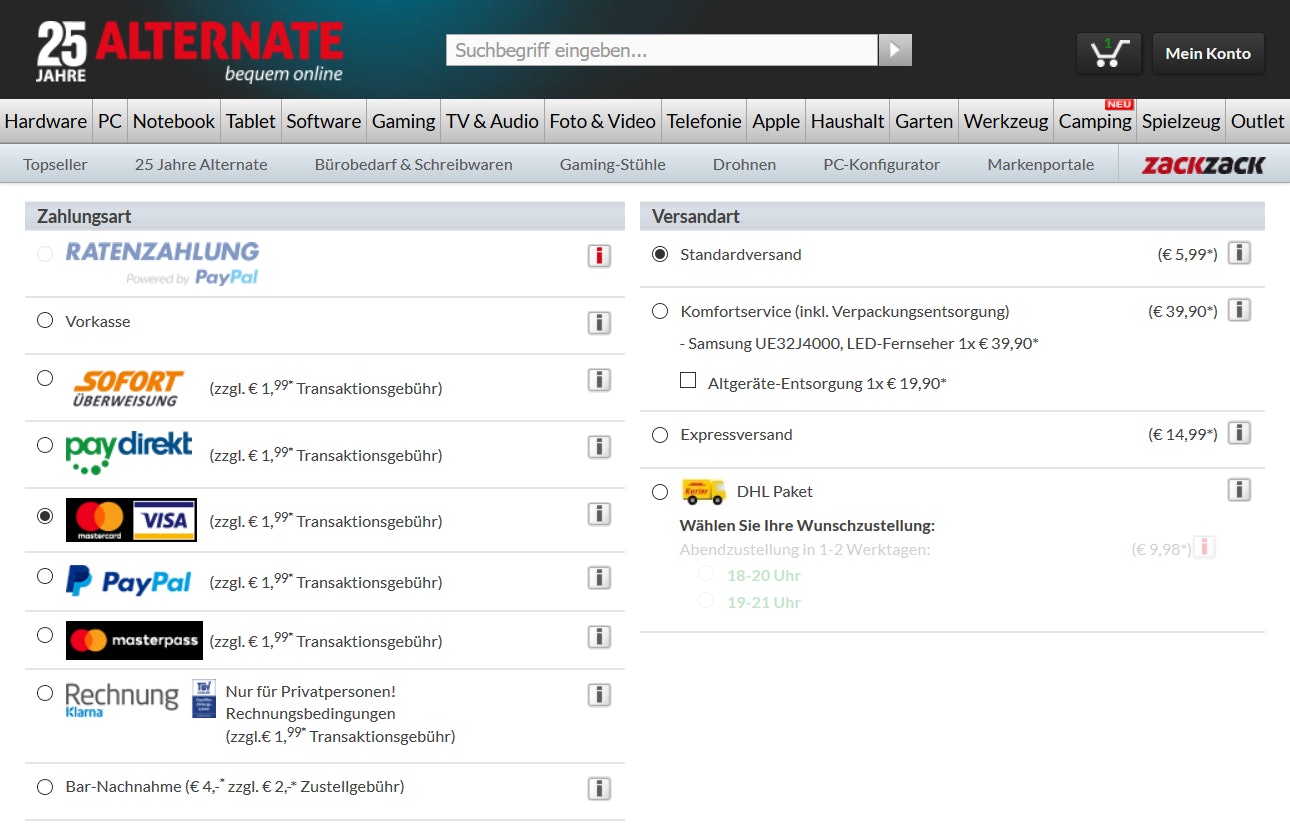
Task: Click the red Ratenzahlung info icon
Action: 599,256
